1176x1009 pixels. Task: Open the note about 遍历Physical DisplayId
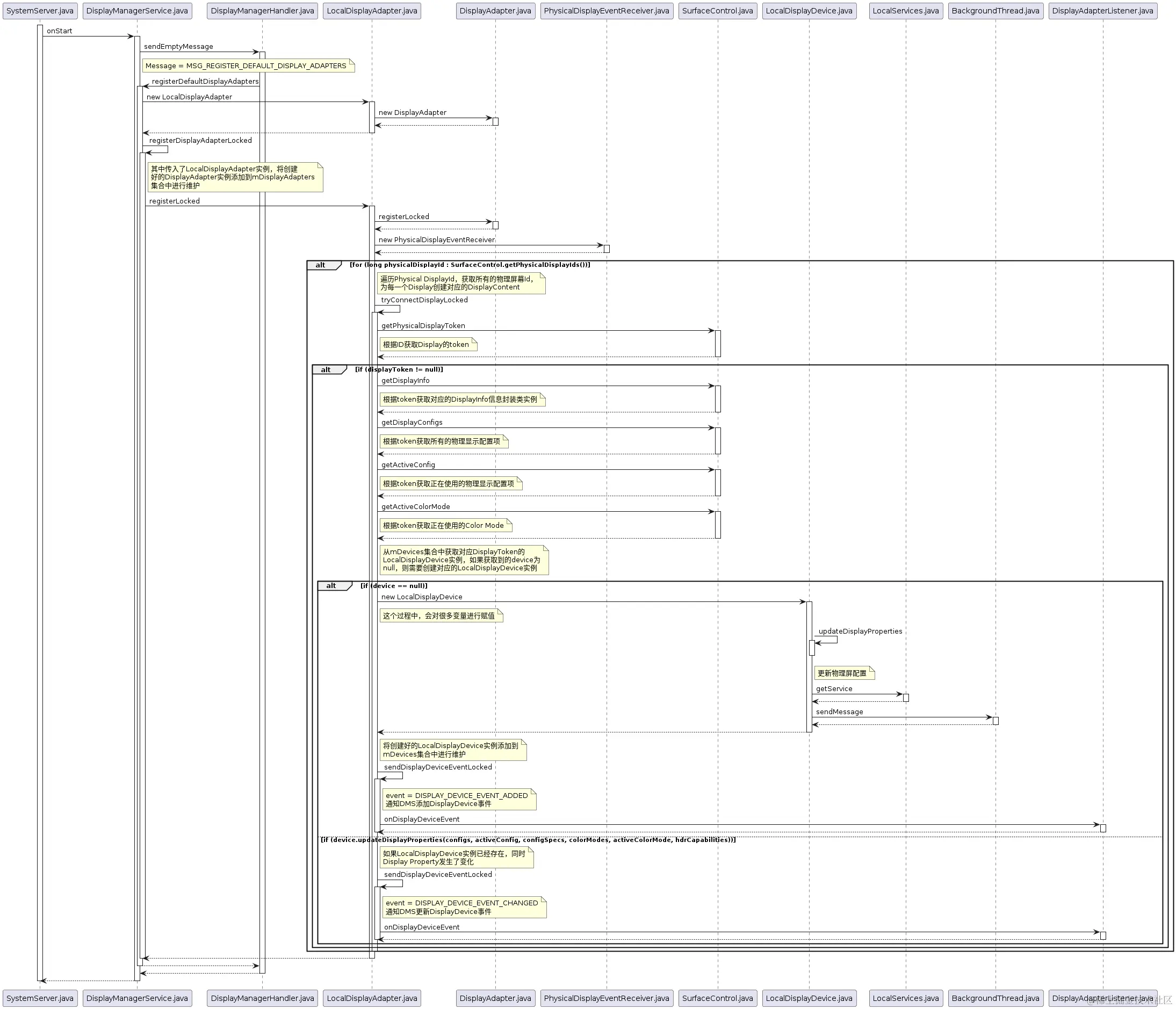tap(461, 283)
